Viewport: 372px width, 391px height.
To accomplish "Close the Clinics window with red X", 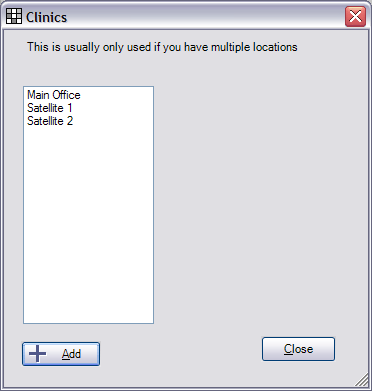I will coord(355,16).
